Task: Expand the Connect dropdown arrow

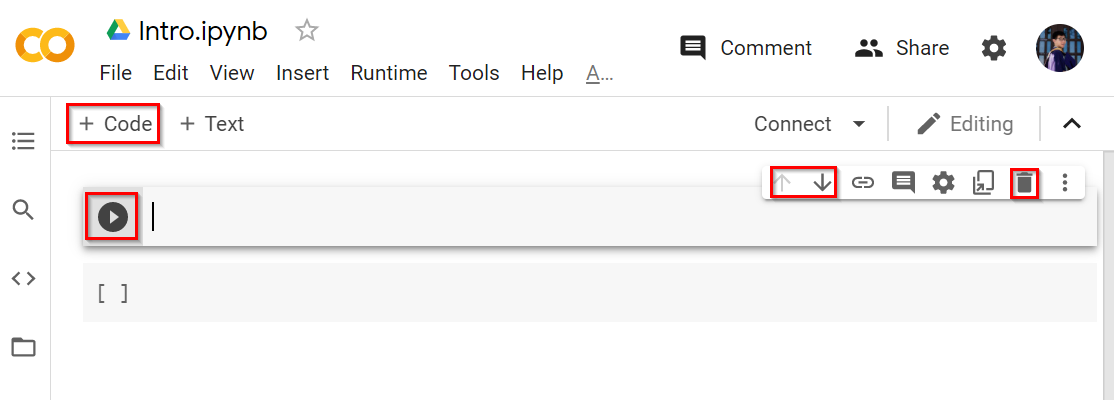Action: click(x=858, y=124)
